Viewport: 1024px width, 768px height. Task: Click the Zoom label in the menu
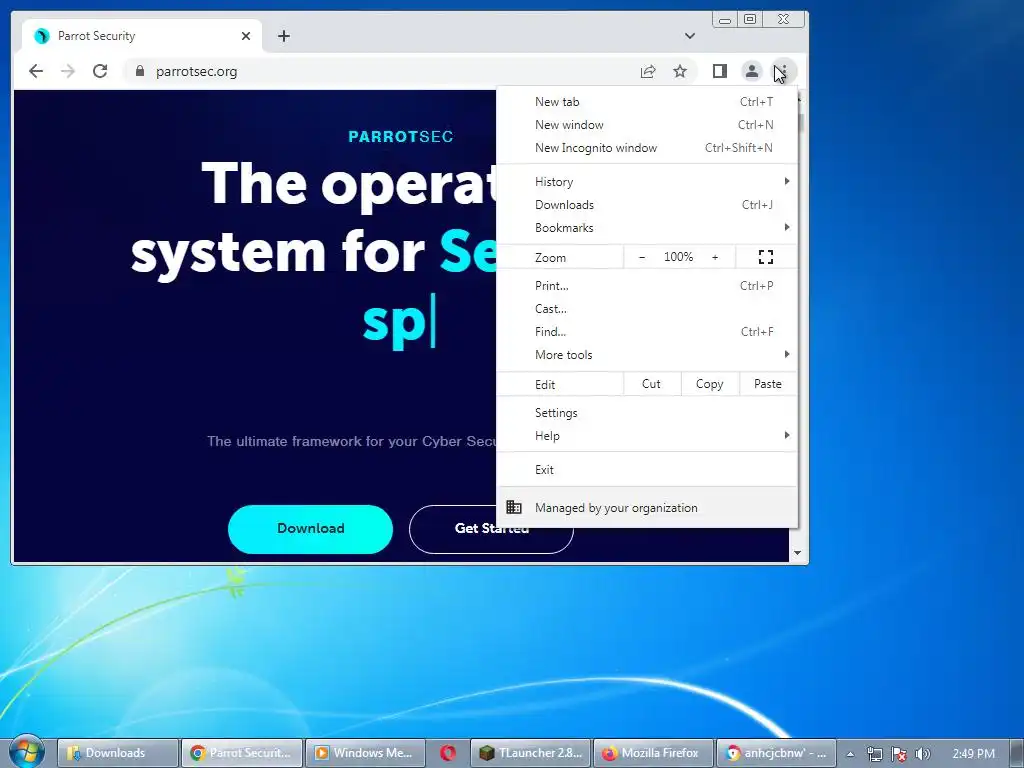(x=551, y=257)
